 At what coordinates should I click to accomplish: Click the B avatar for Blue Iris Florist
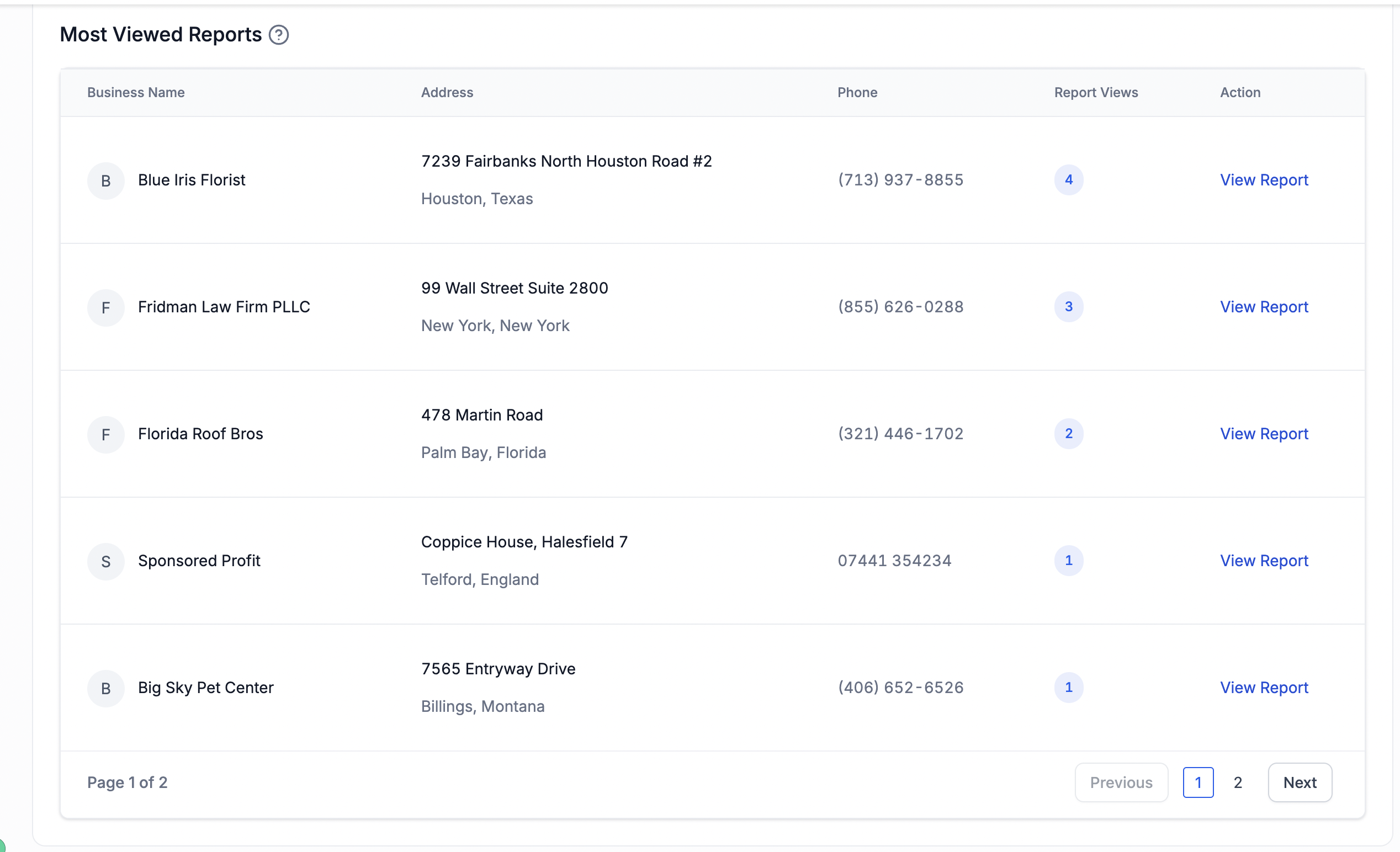105,180
